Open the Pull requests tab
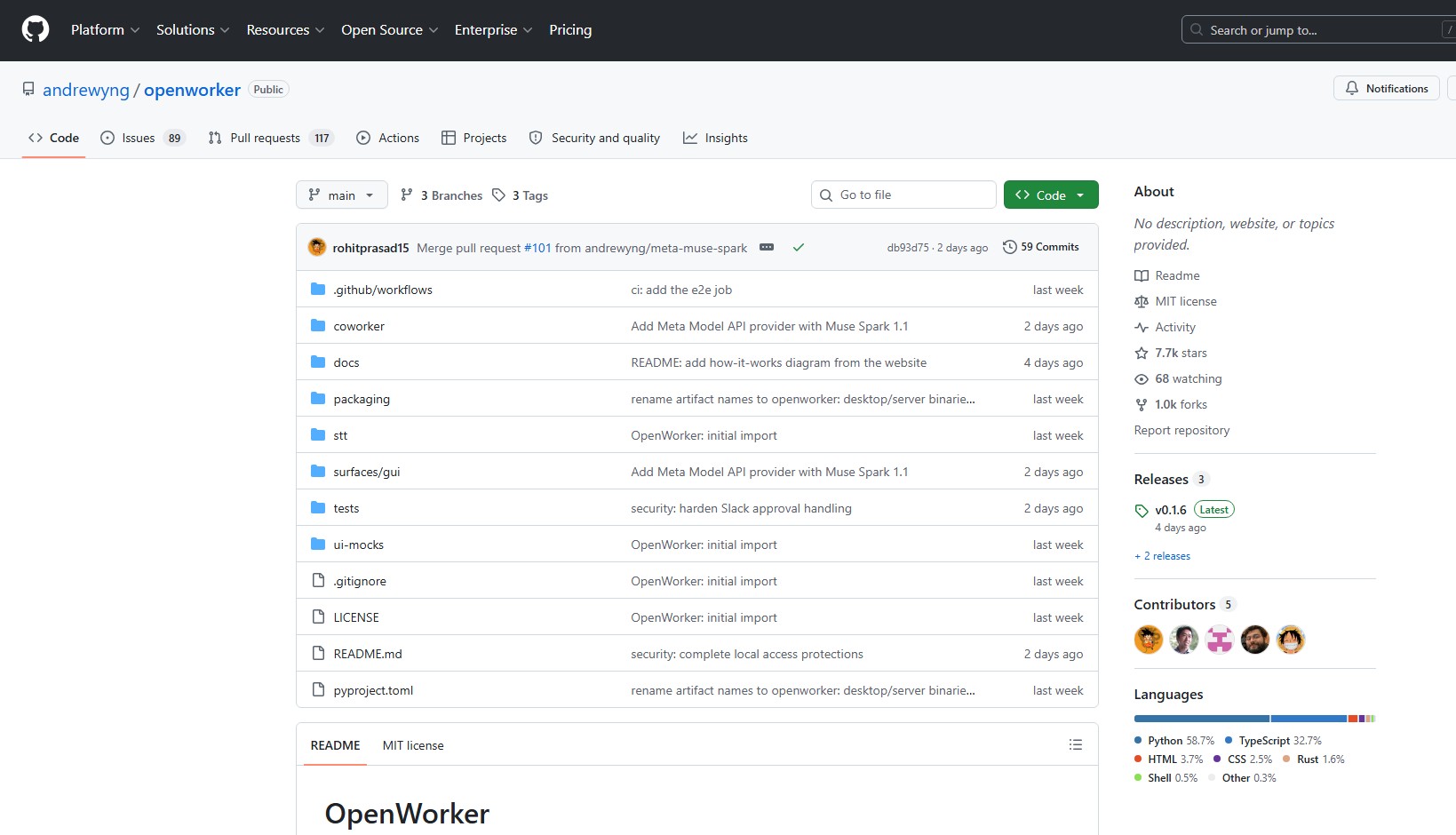Image resolution: width=1456 pixels, height=835 pixels. click(x=270, y=138)
